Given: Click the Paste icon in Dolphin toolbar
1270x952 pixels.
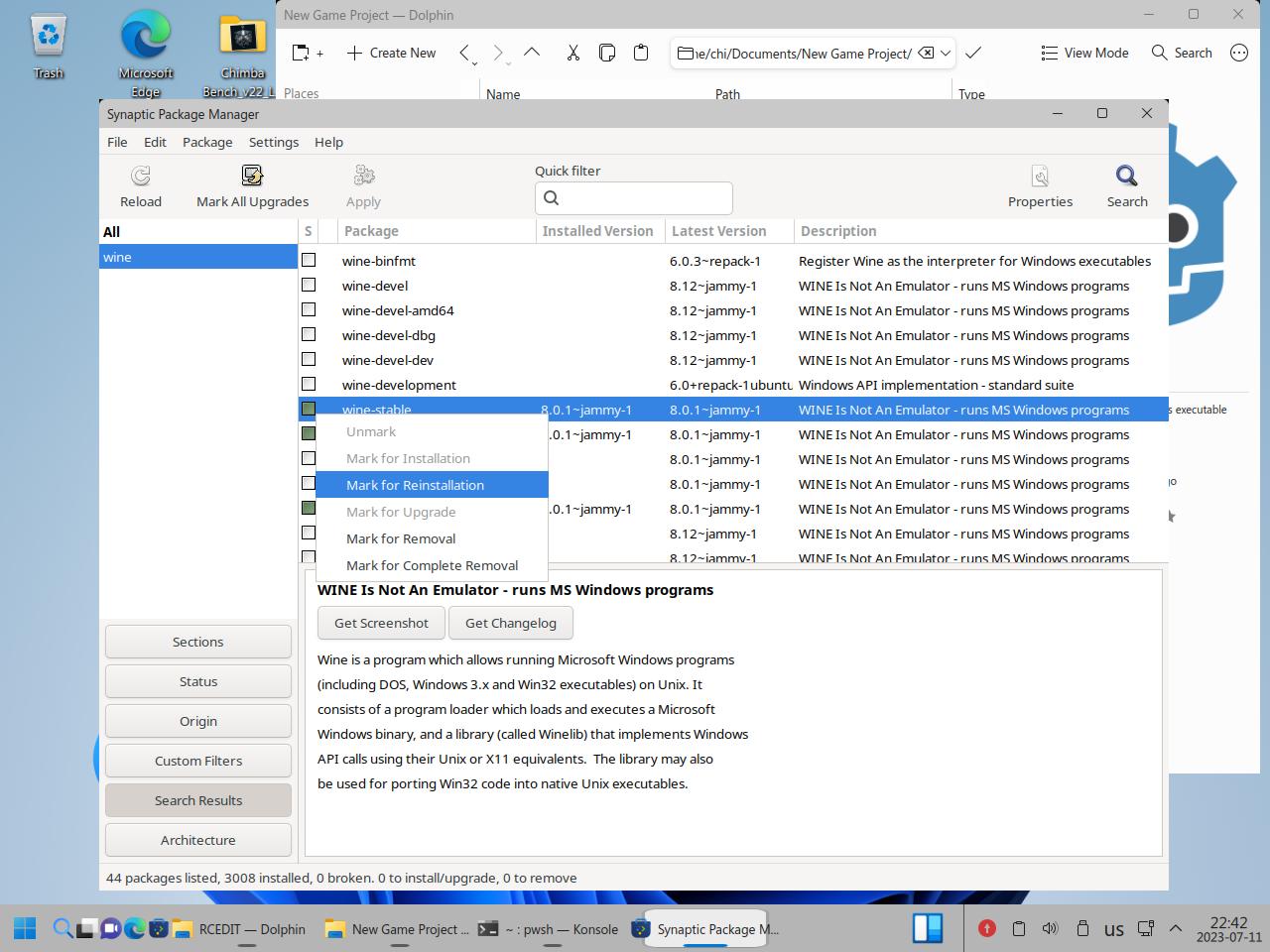Looking at the screenshot, I should click(x=641, y=54).
